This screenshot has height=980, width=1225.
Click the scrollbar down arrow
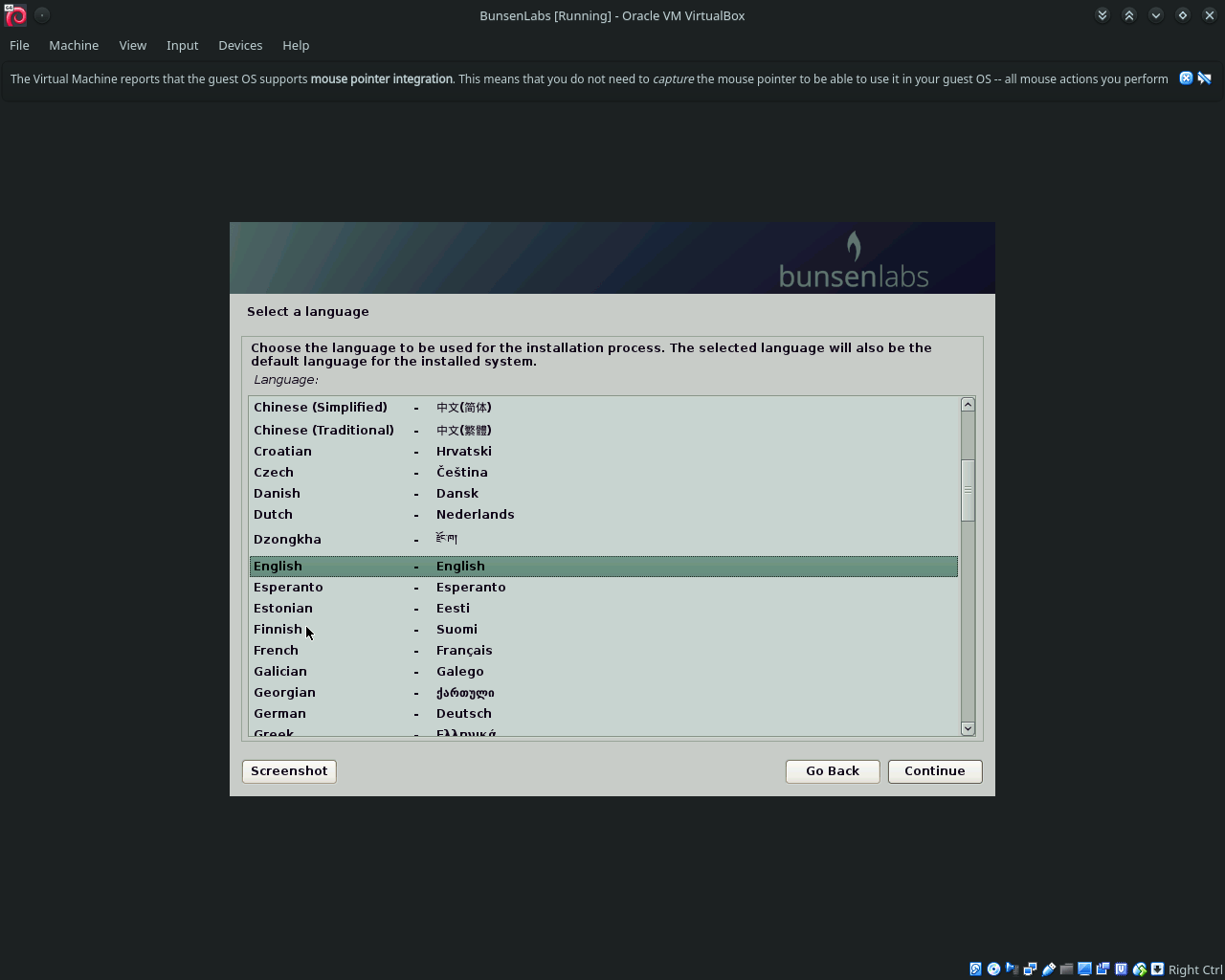pyautogui.click(x=967, y=728)
